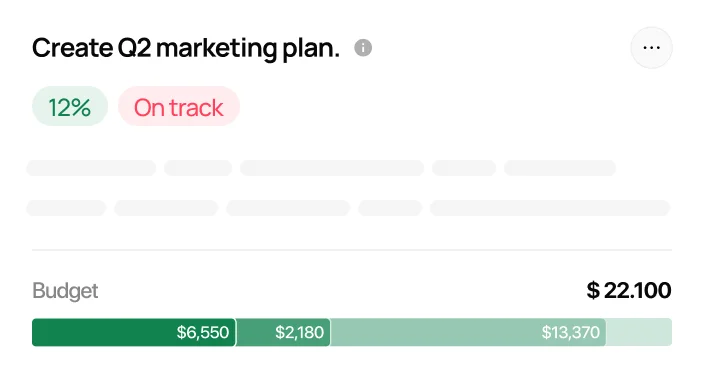Click the On track status badge
This screenshot has width=704, height=386.
pos(179,106)
